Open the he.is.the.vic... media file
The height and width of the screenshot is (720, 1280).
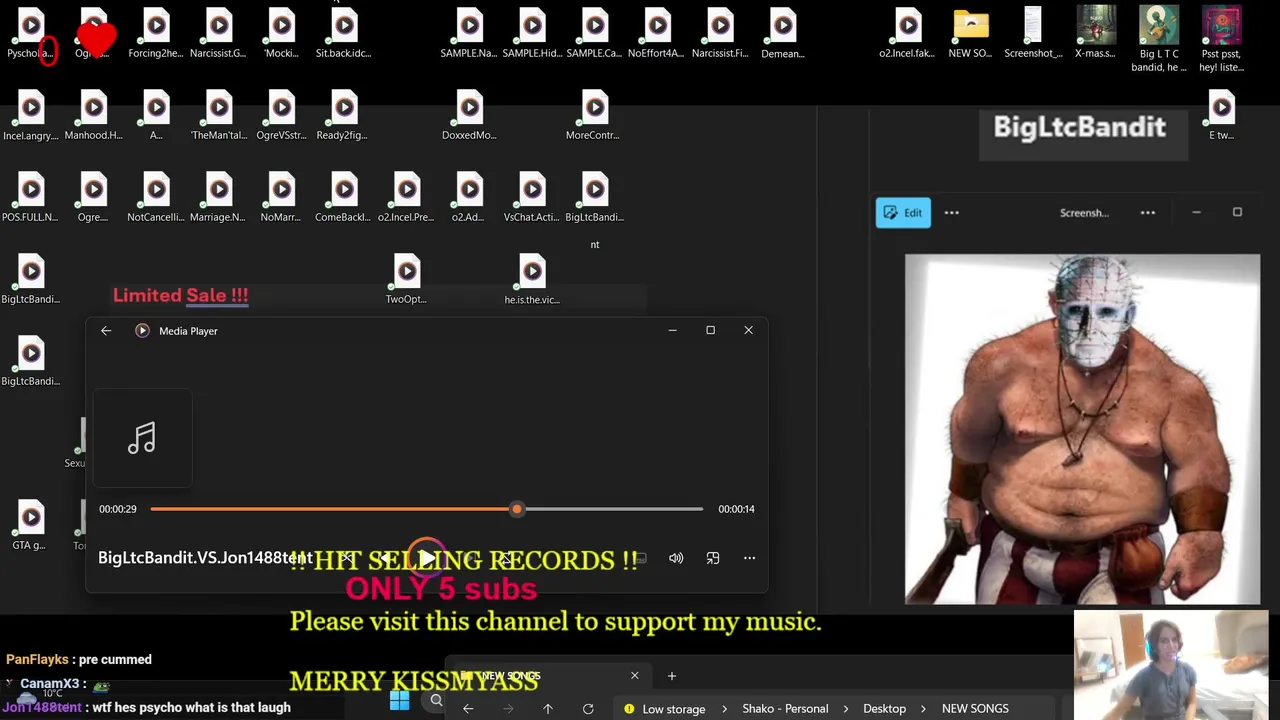point(532,280)
